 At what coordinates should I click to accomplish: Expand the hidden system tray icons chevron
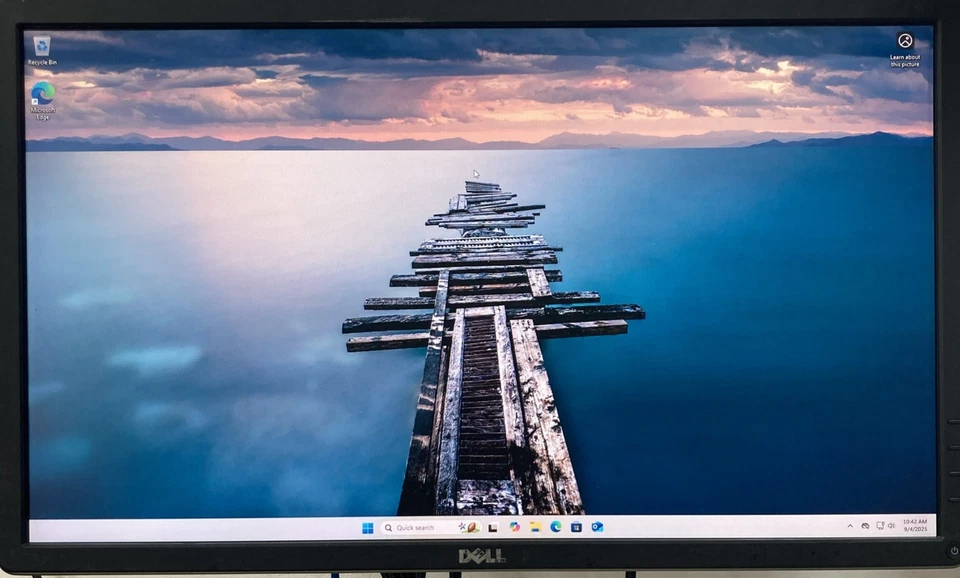pos(850,526)
